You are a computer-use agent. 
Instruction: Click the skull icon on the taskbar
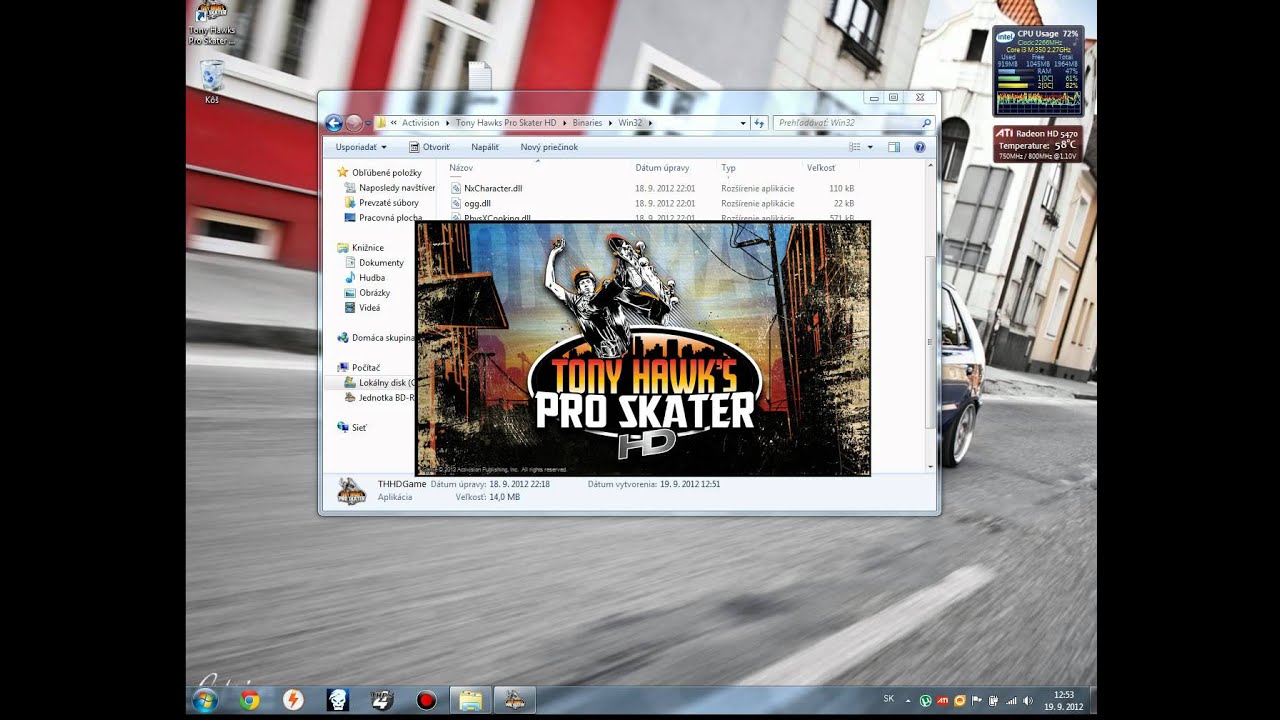point(337,700)
